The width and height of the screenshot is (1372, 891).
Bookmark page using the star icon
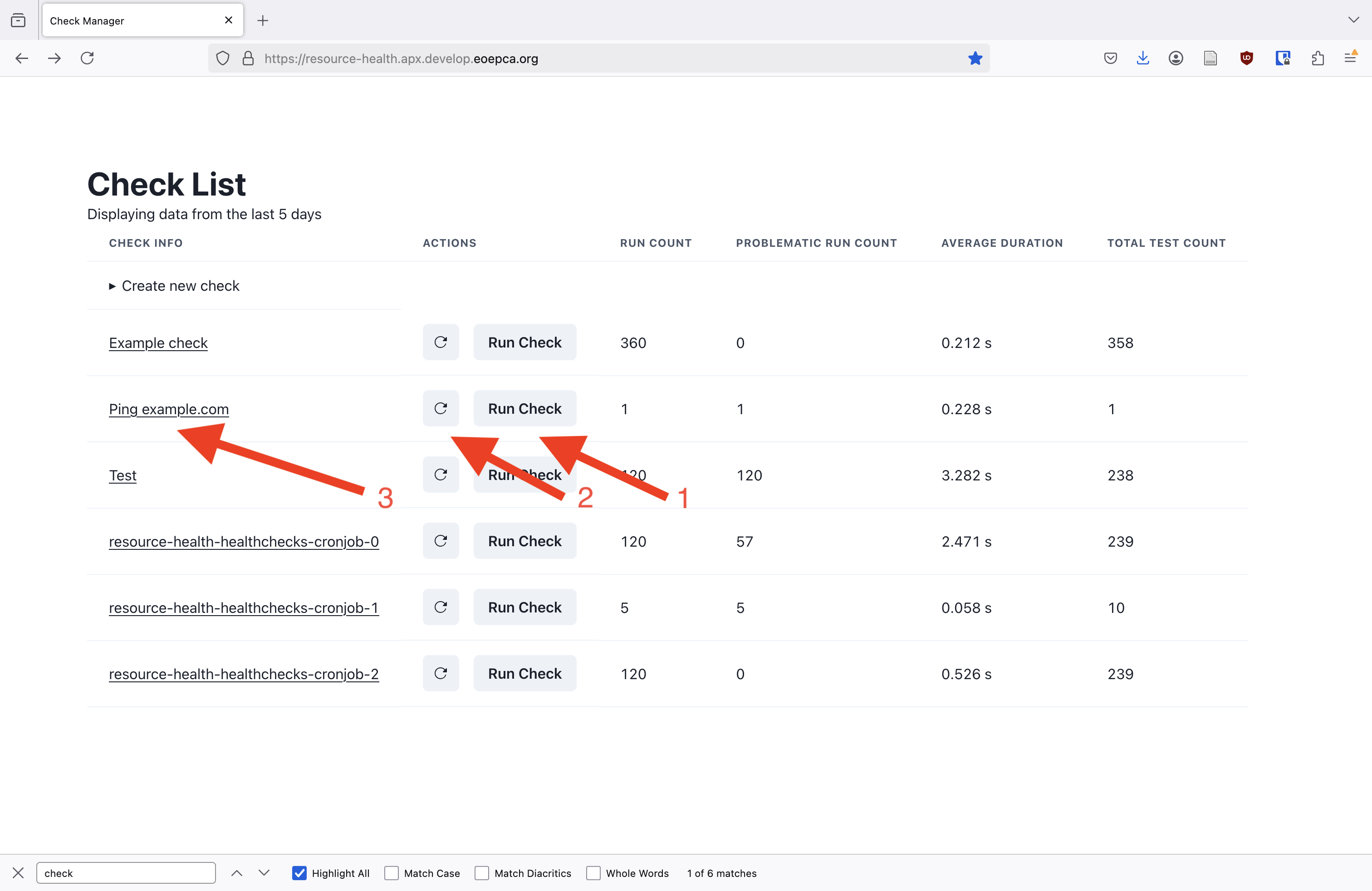click(x=975, y=58)
